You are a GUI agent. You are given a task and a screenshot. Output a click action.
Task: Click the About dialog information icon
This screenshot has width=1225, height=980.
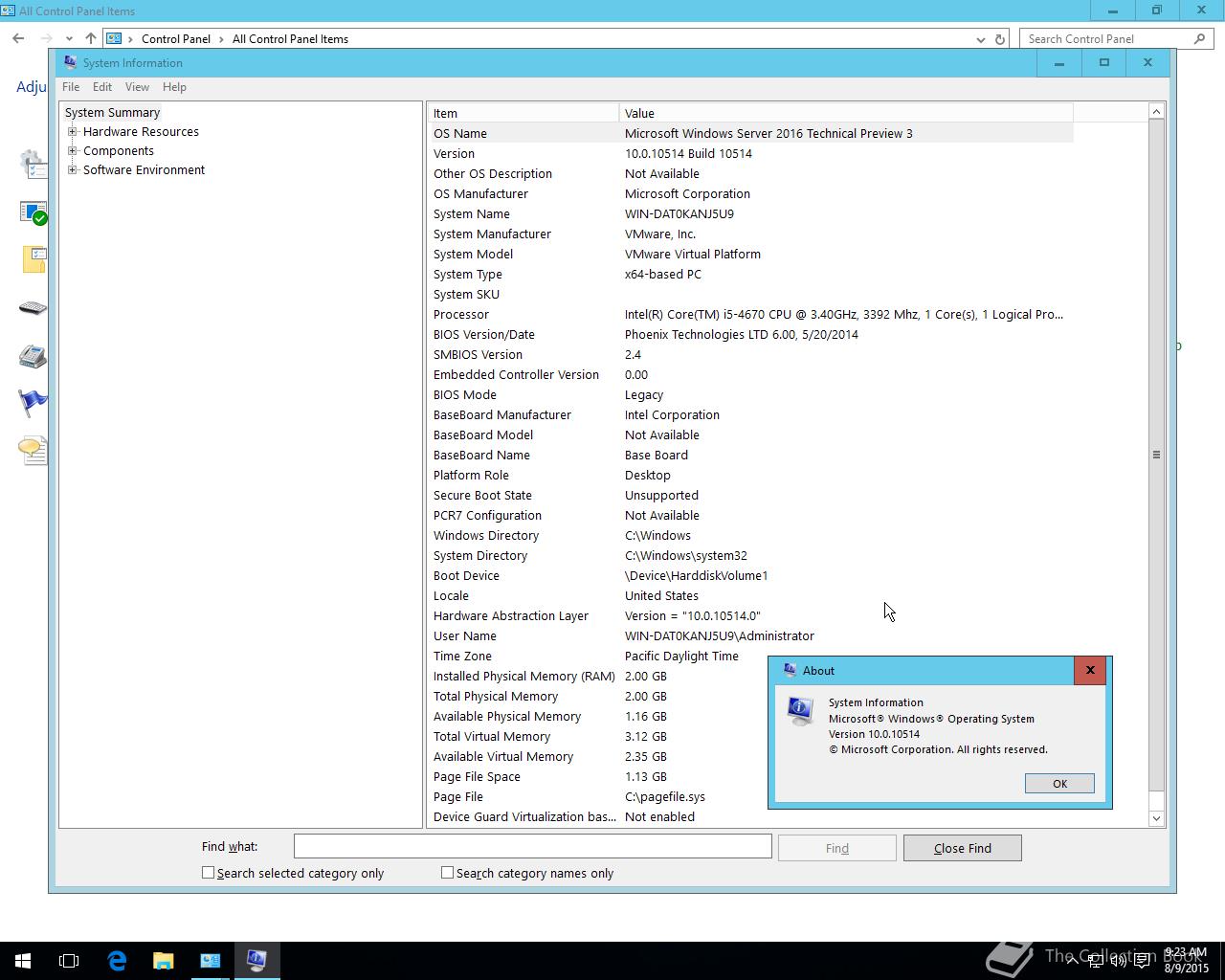(800, 711)
